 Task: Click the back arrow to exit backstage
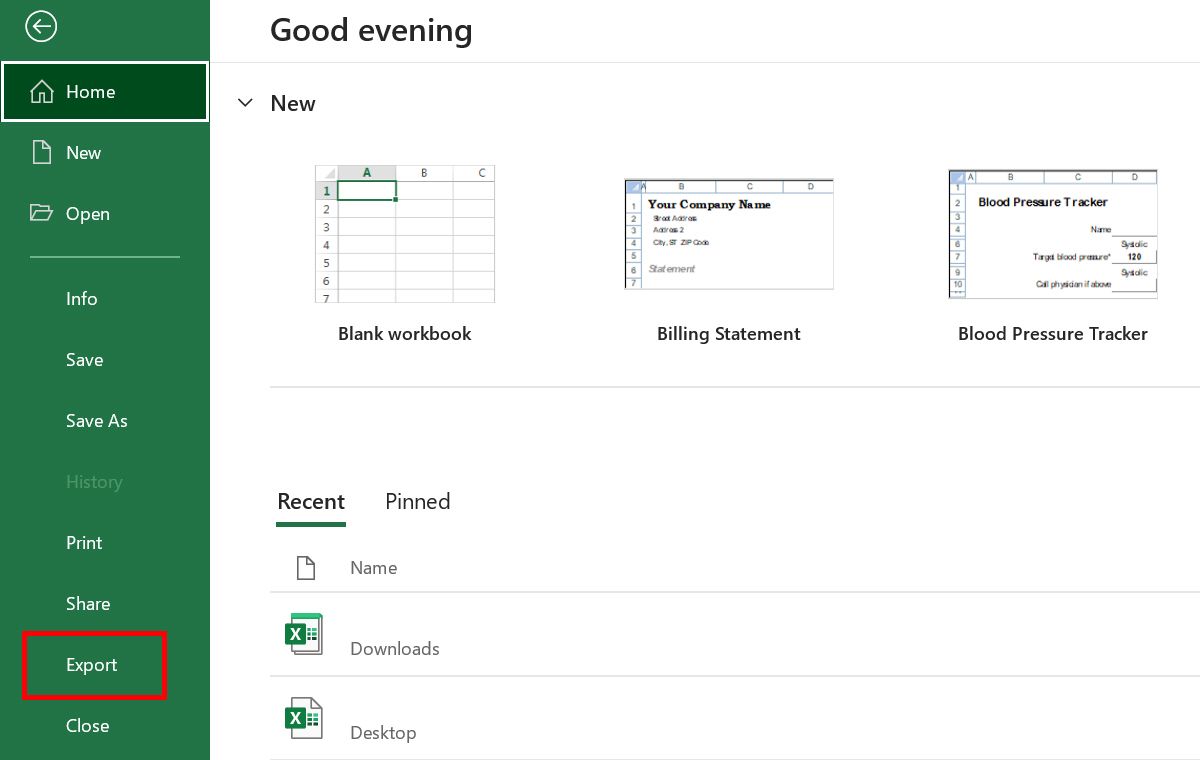pyautogui.click(x=41, y=27)
